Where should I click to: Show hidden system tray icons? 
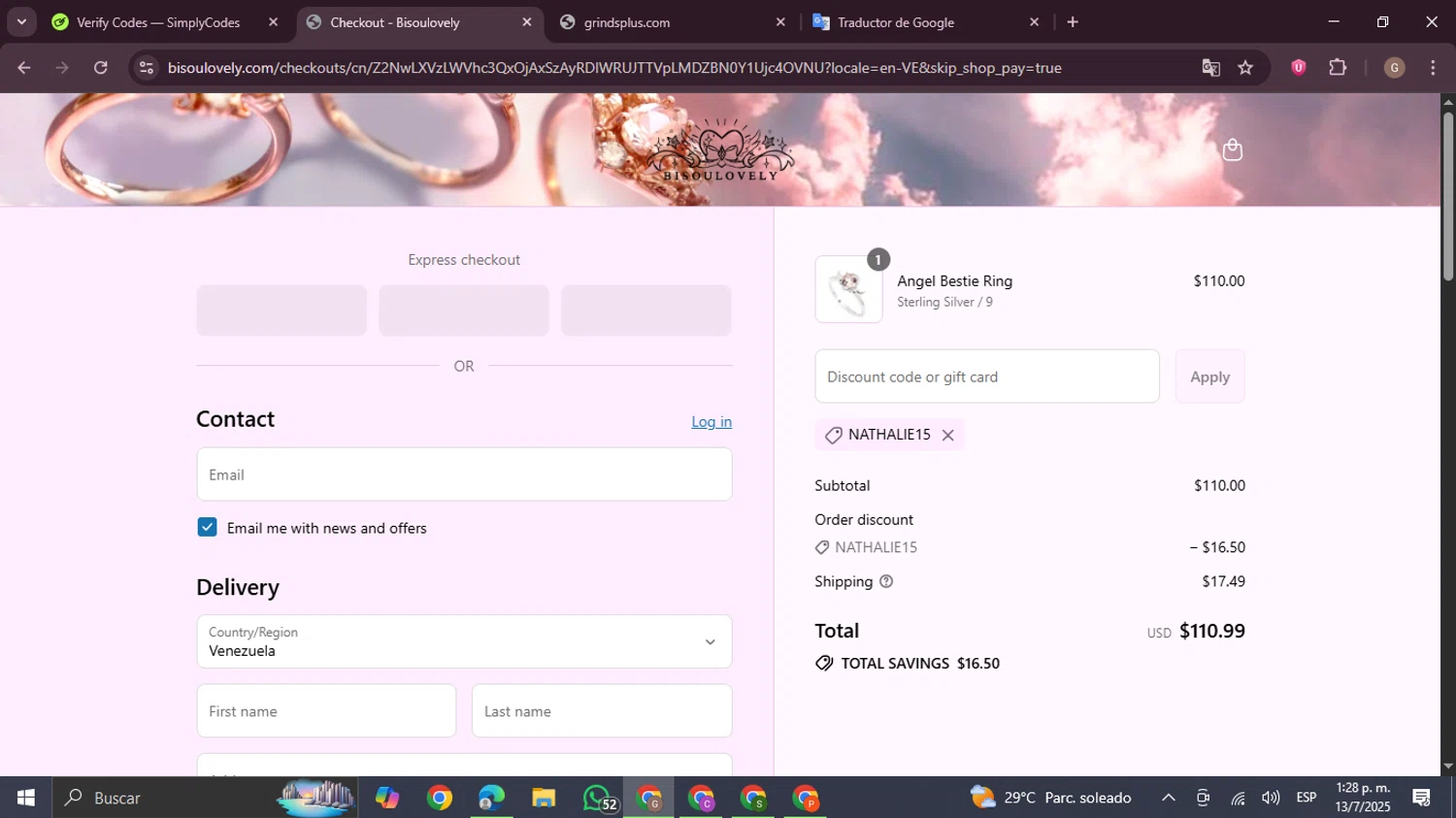[1169, 798]
